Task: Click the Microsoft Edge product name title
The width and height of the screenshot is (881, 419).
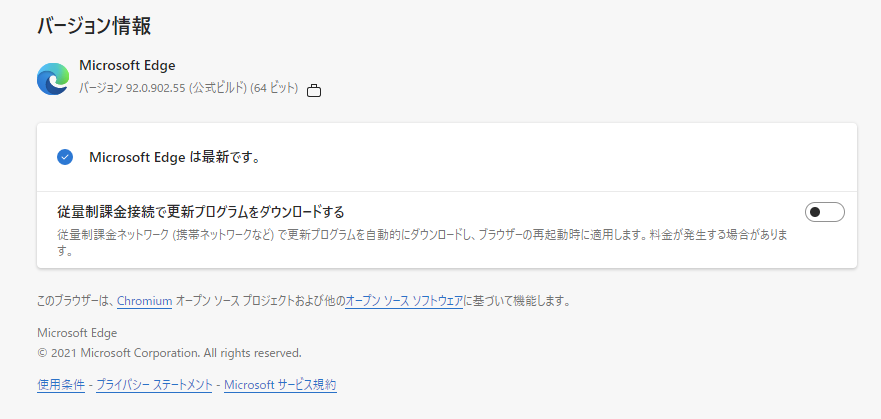Action: point(127,66)
